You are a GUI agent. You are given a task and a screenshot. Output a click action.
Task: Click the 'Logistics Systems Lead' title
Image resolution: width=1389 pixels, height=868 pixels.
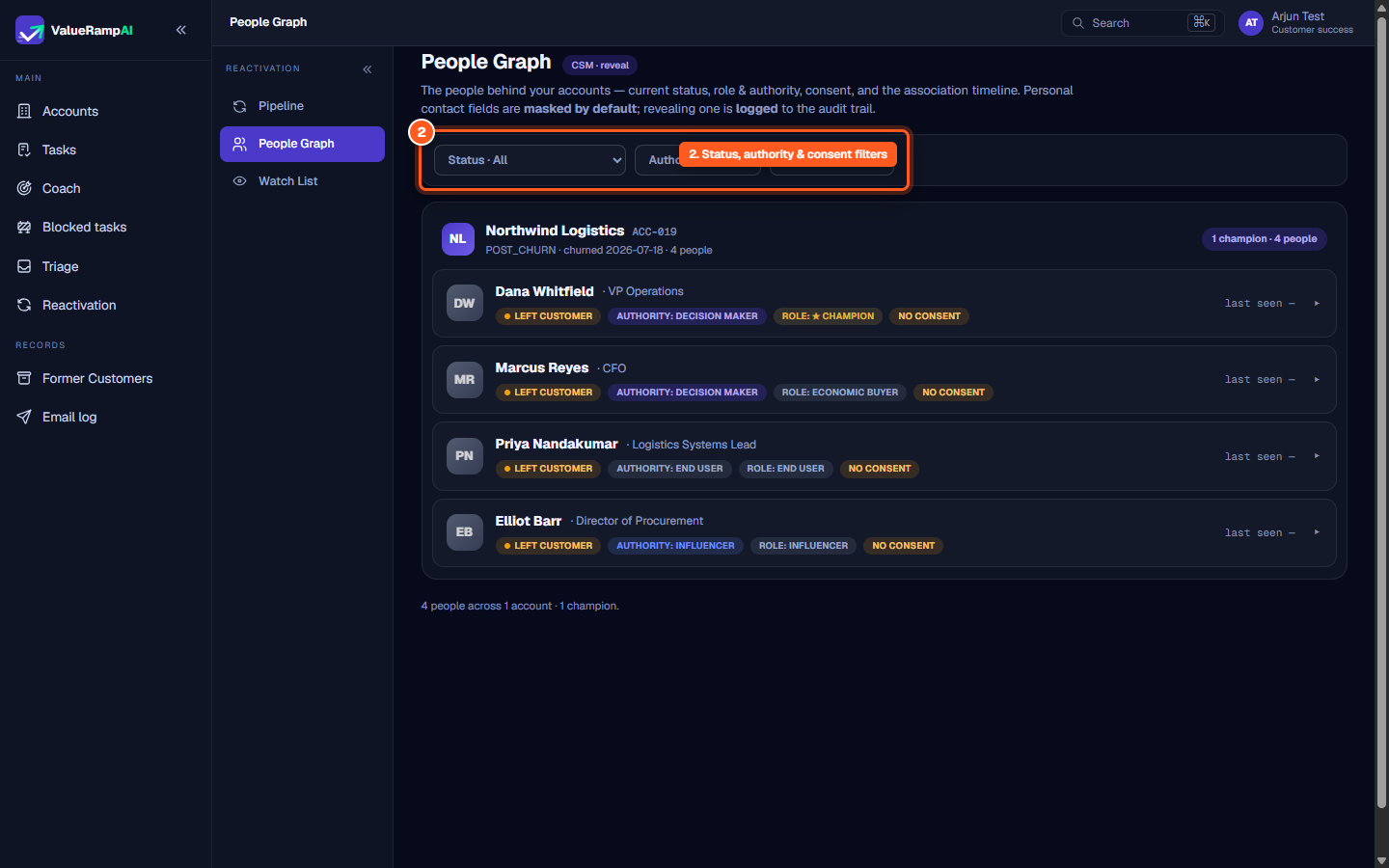pos(694,445)
